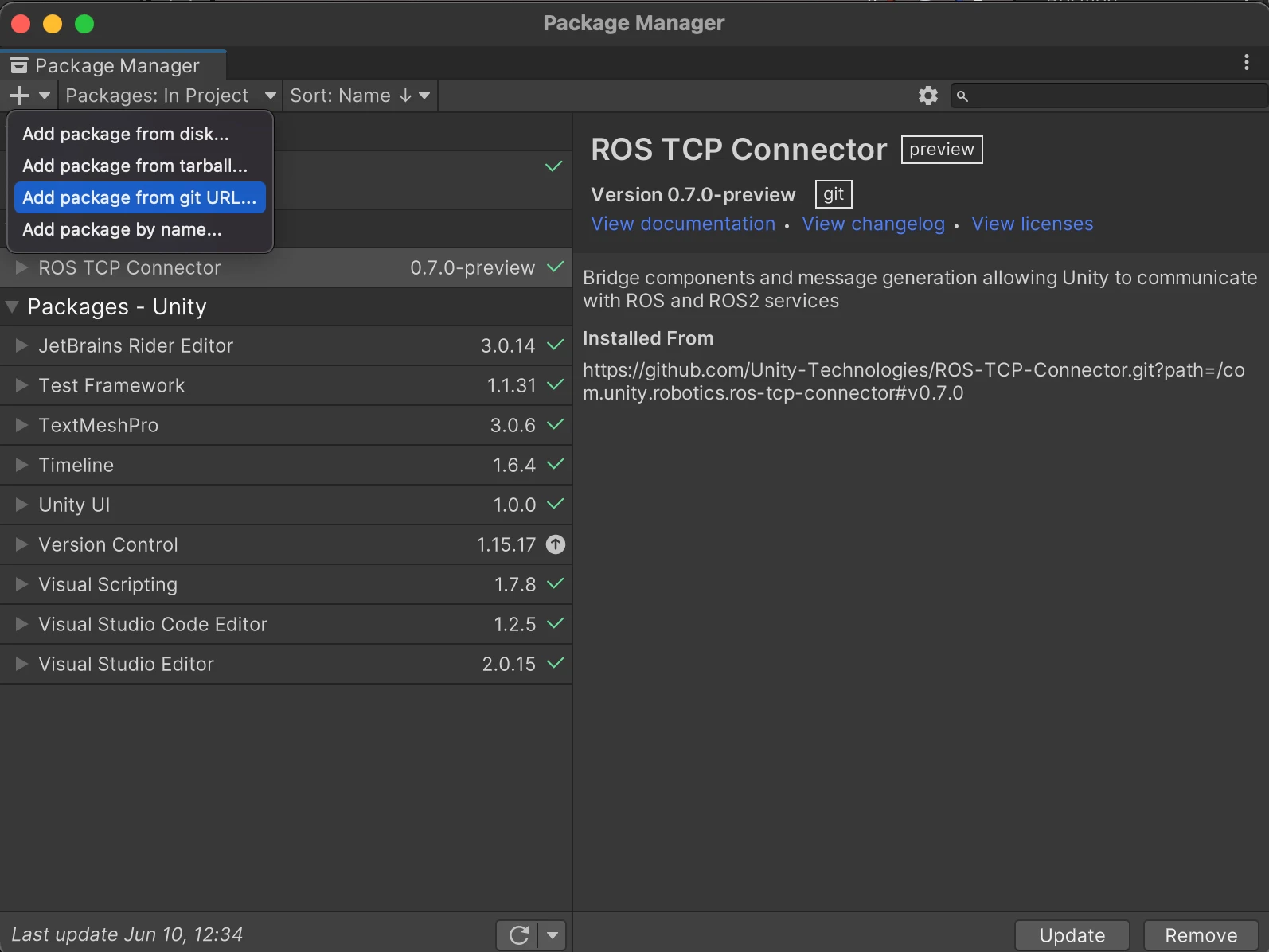The height and width of the screenshot is (952, 1269).
Task: Close the Package Manager window
Action: (x=21, y=24)
